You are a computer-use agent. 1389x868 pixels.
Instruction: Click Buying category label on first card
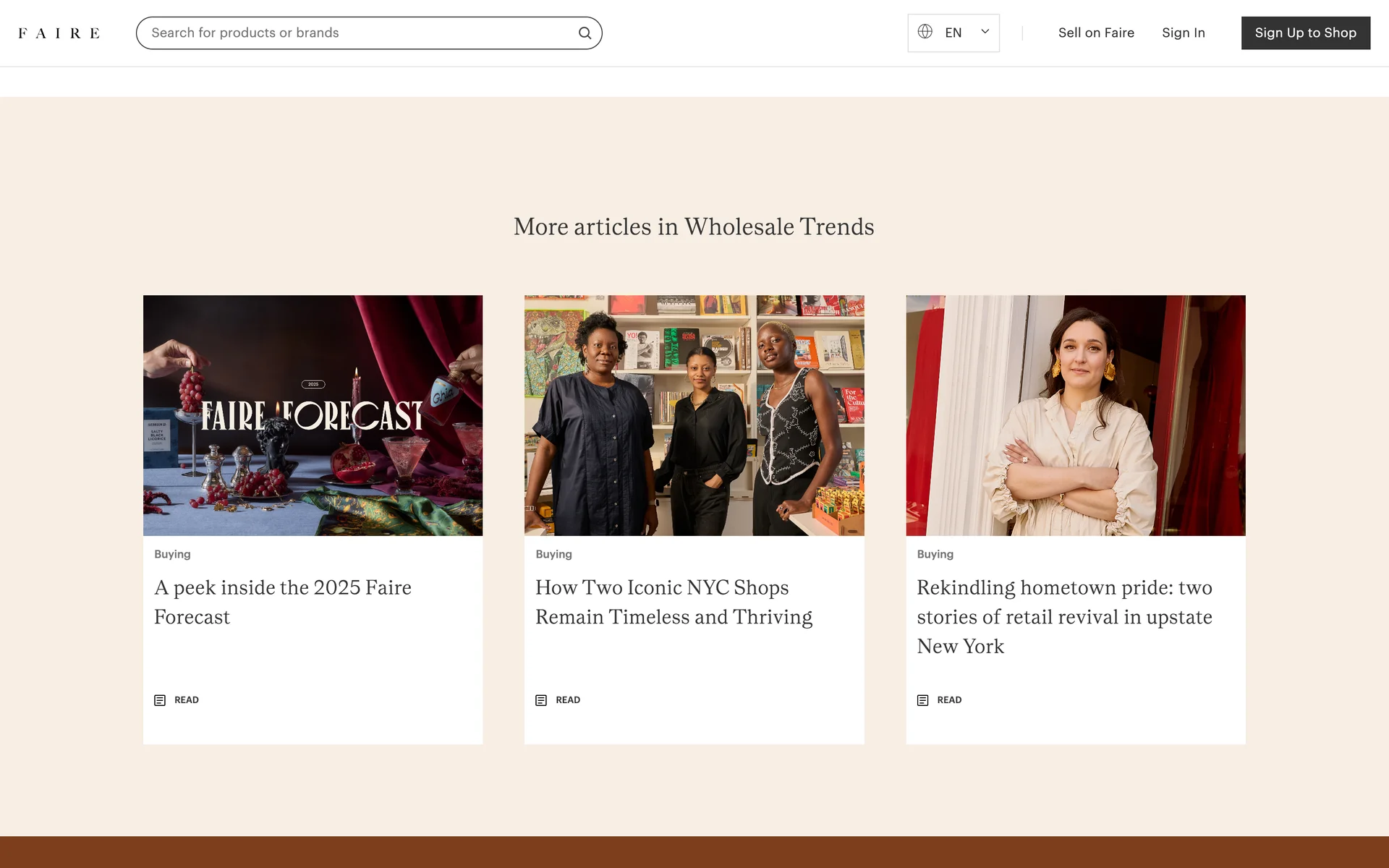click(172, 554)
